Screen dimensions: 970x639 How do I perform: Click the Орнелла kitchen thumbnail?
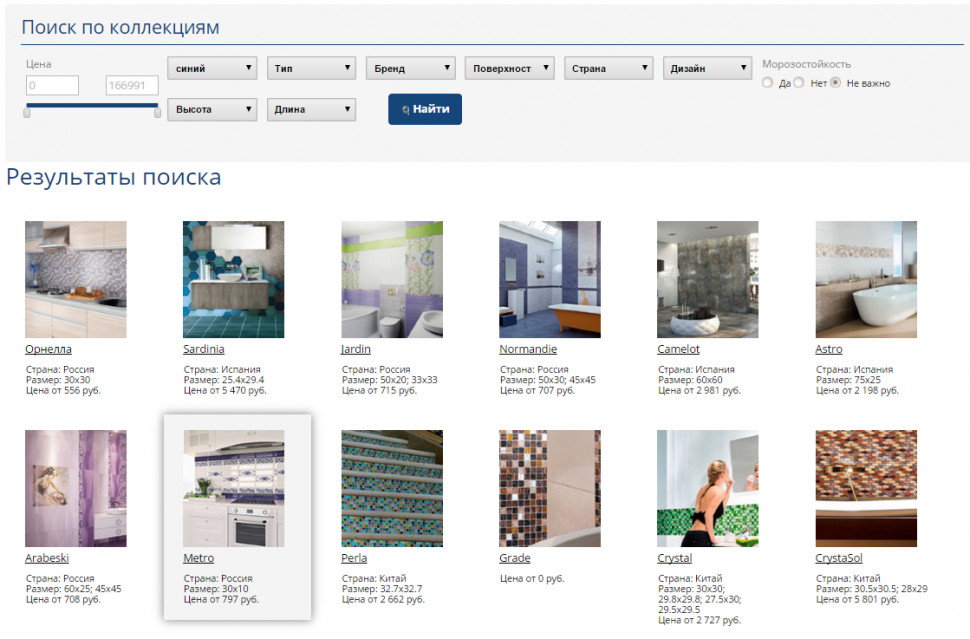(75, 280)
